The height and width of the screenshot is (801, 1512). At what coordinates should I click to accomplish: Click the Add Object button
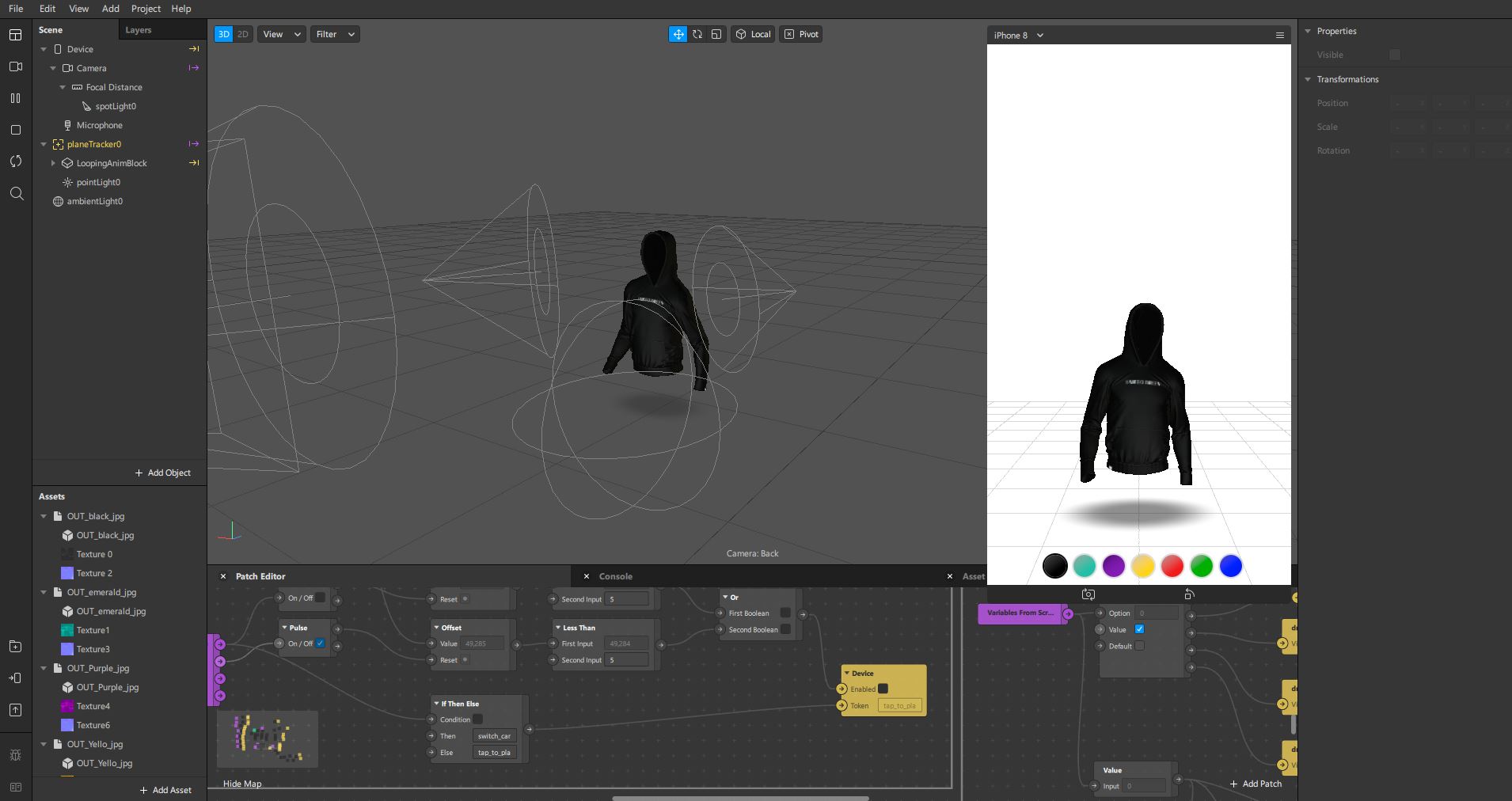coord(163,473)
